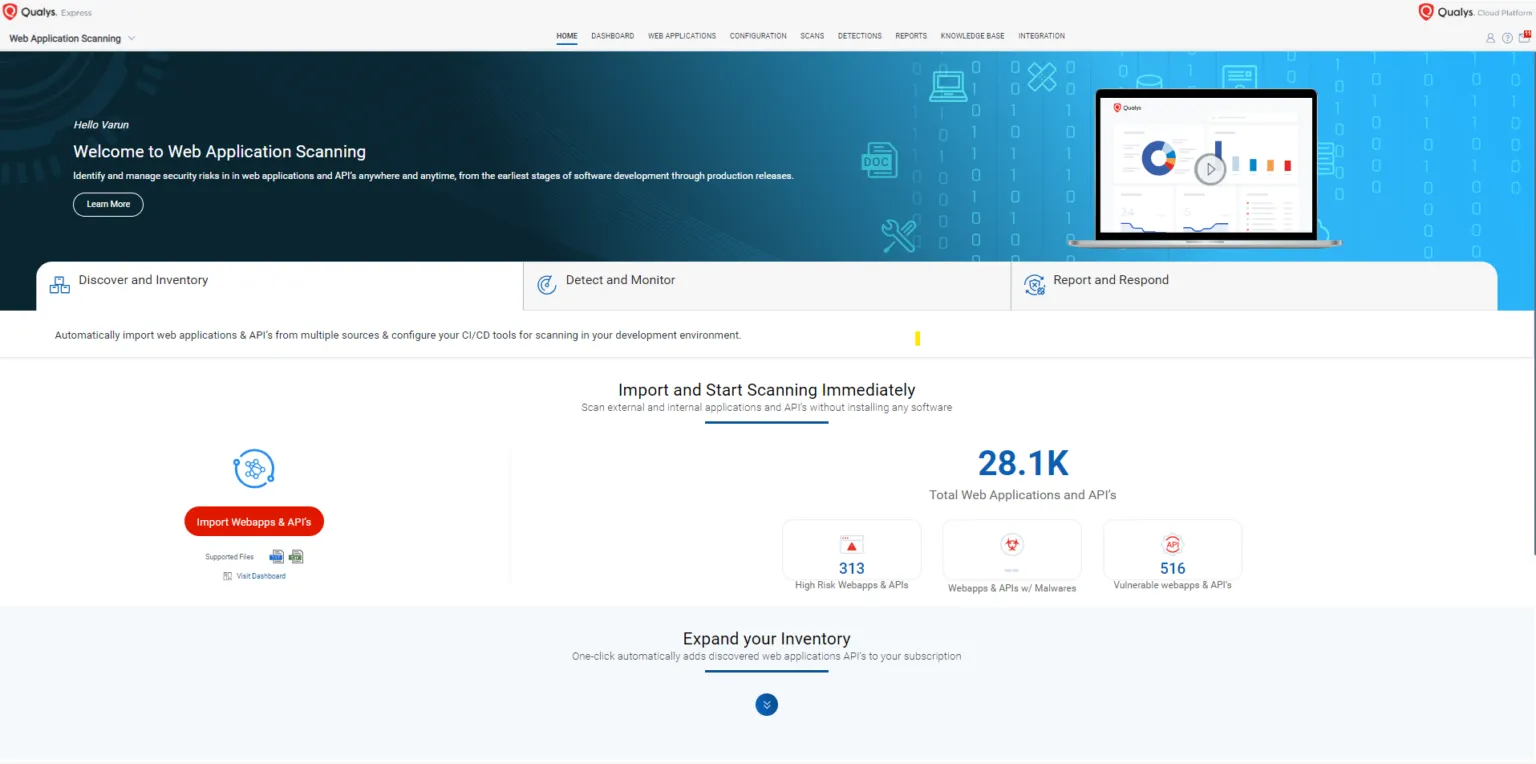Open the Web Application Scanning module dropdown
The height and width of the screenshot is (764, 1536).
(x=72, y=38)
